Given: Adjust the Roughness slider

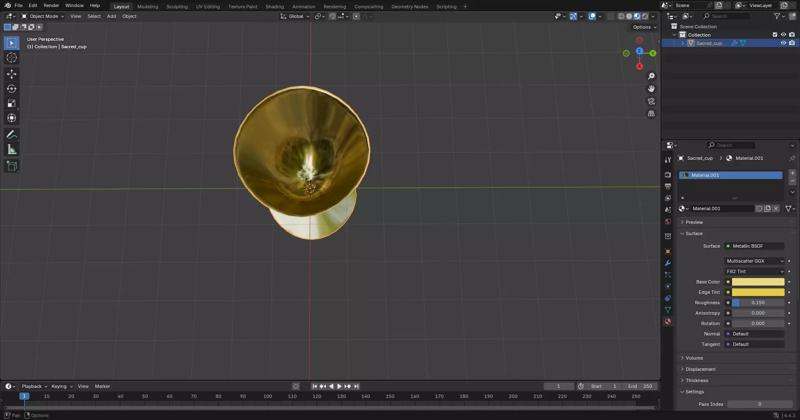Looking at the screenshot, I should coord(758,303).
